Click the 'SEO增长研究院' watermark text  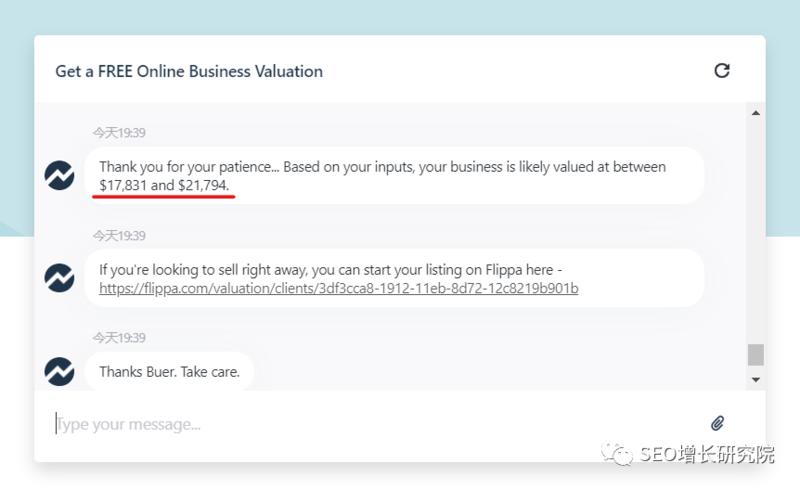[x=708, y=455]
